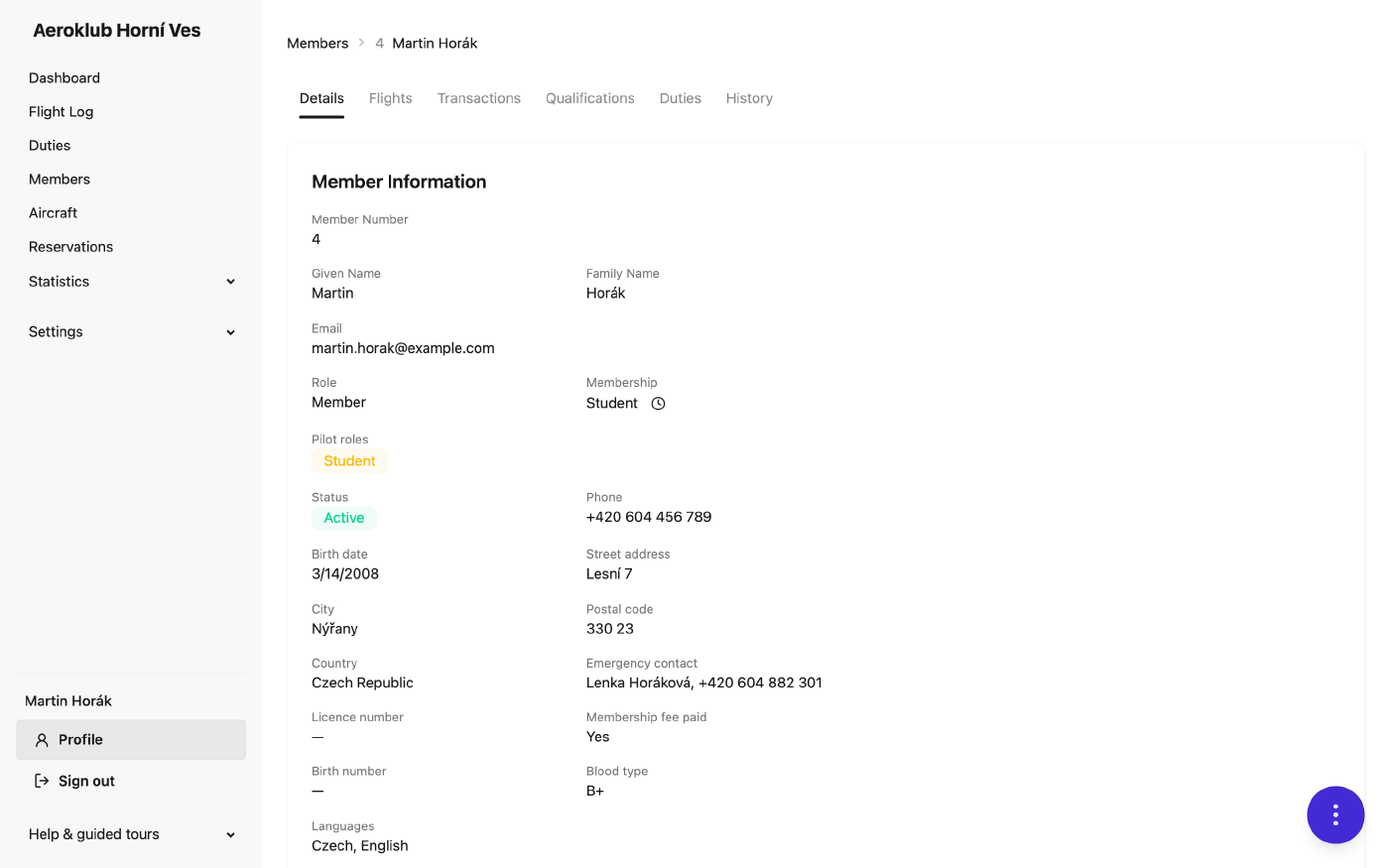Click the Members breadcrumb link
Viewport: 1389px width, 868px height.
[317, 44]
